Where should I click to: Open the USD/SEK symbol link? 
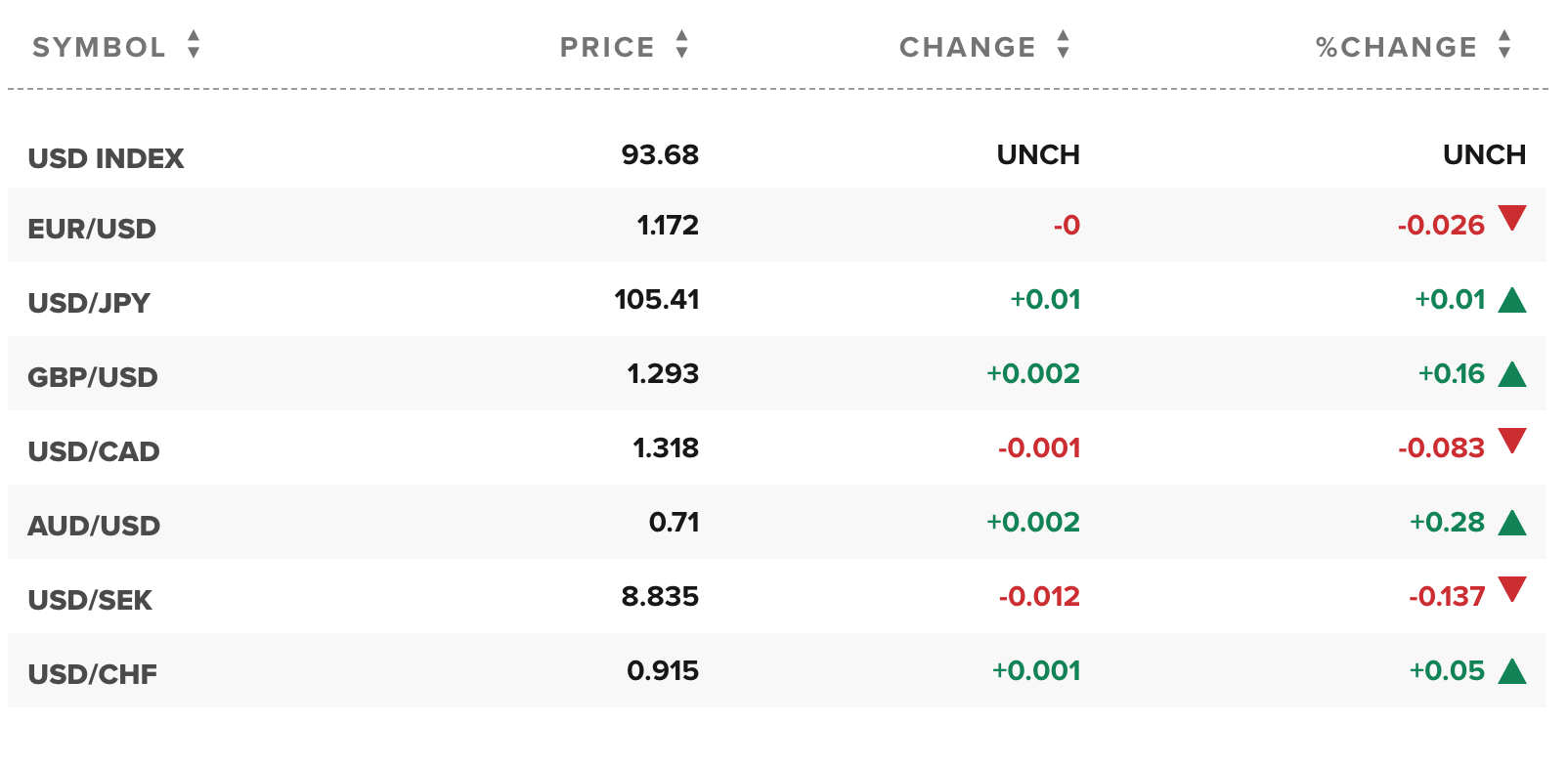(x=90, y=600)
